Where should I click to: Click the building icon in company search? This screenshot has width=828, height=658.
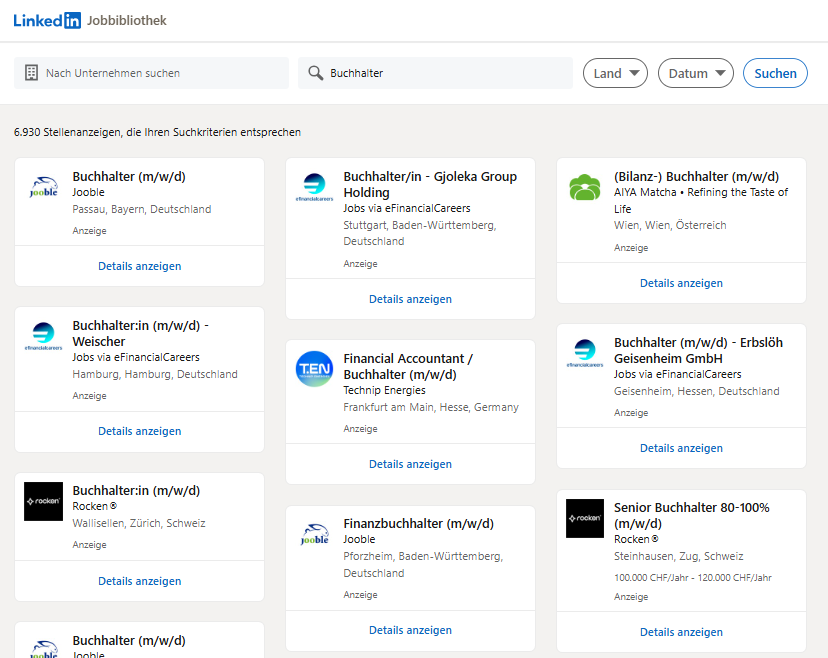click(x=31, y=73)
